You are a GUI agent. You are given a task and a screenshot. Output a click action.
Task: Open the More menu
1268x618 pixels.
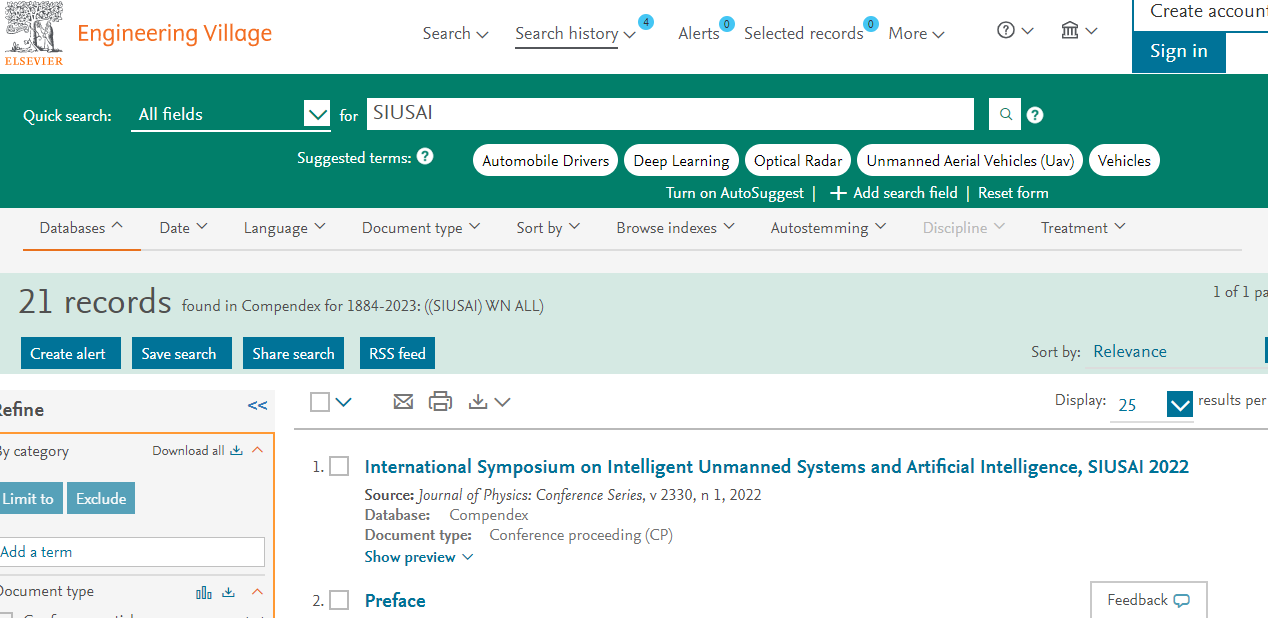(x=916, y=33)
